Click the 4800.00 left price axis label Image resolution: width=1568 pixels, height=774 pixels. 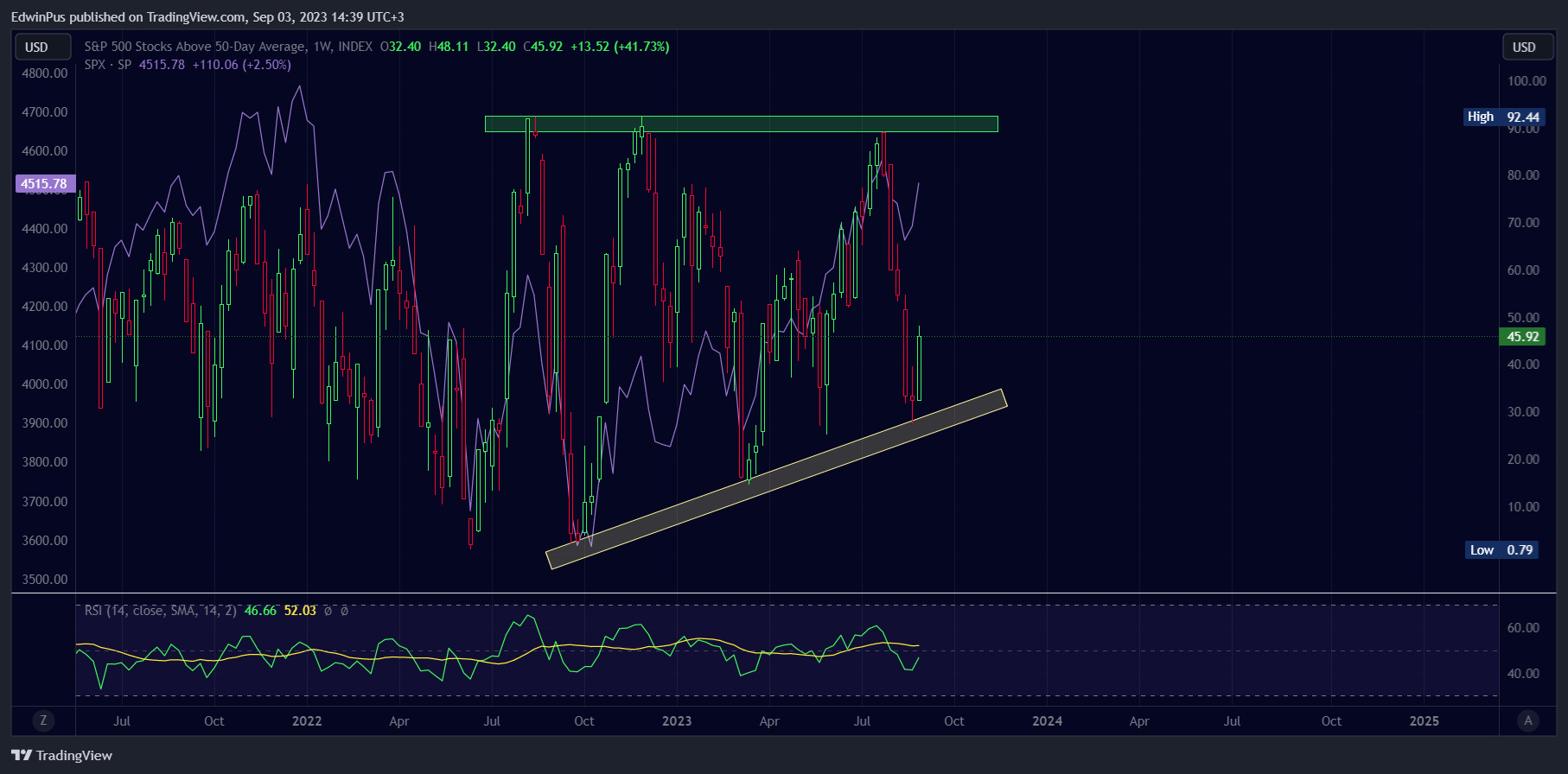pyautogui.click(x=45, y=73)
